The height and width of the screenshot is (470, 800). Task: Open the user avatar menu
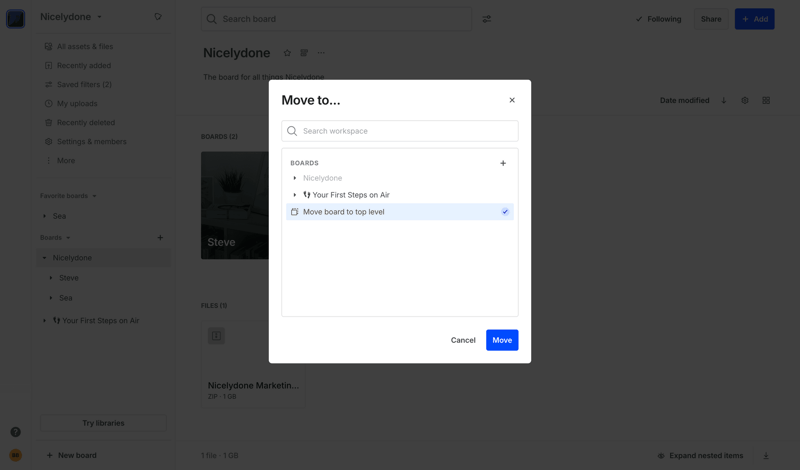point(16,455)
